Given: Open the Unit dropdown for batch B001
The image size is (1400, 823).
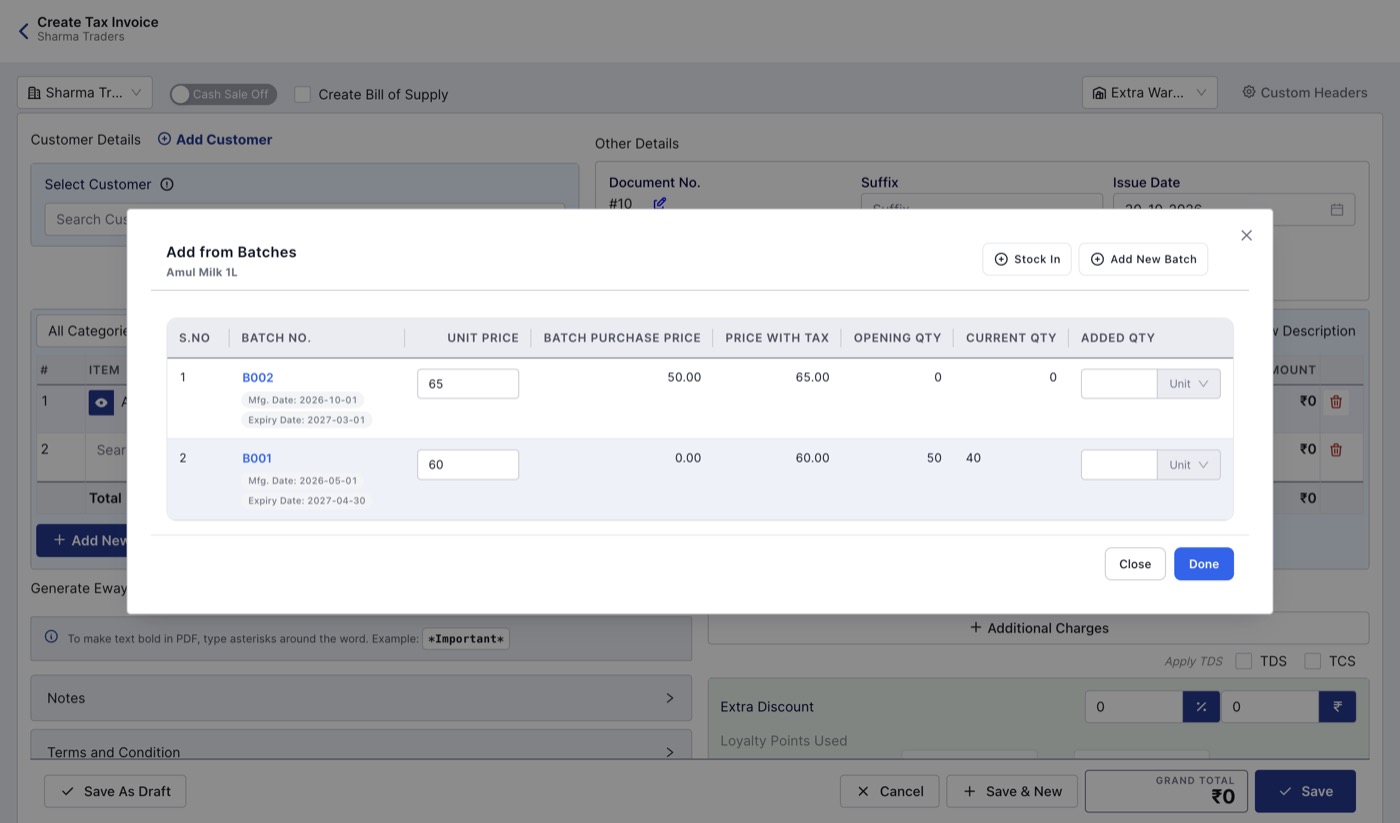Looking at the screenshot, I should click(1189, 465).
